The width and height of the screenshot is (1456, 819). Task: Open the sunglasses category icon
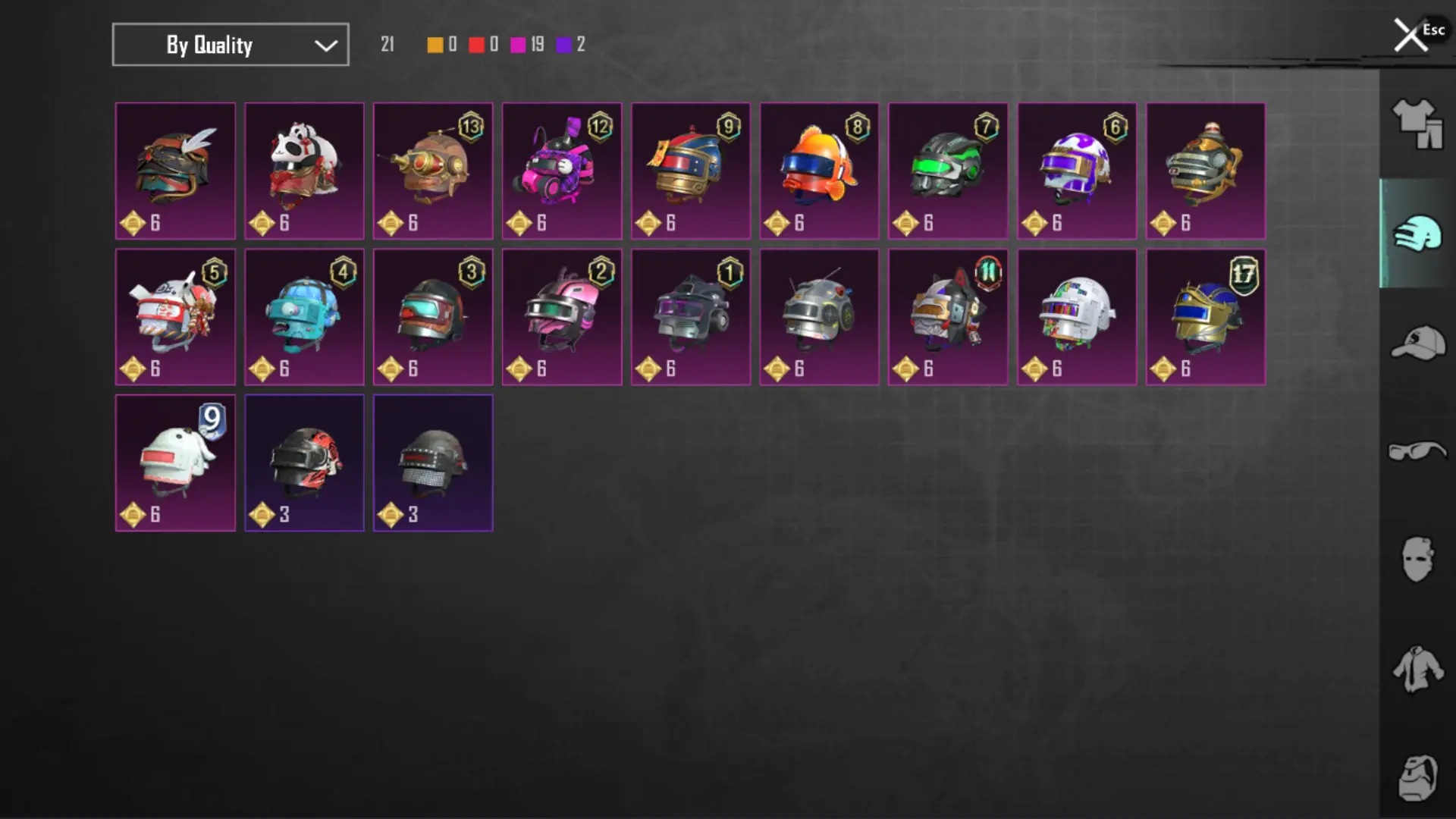click(x=1417, y=451)
